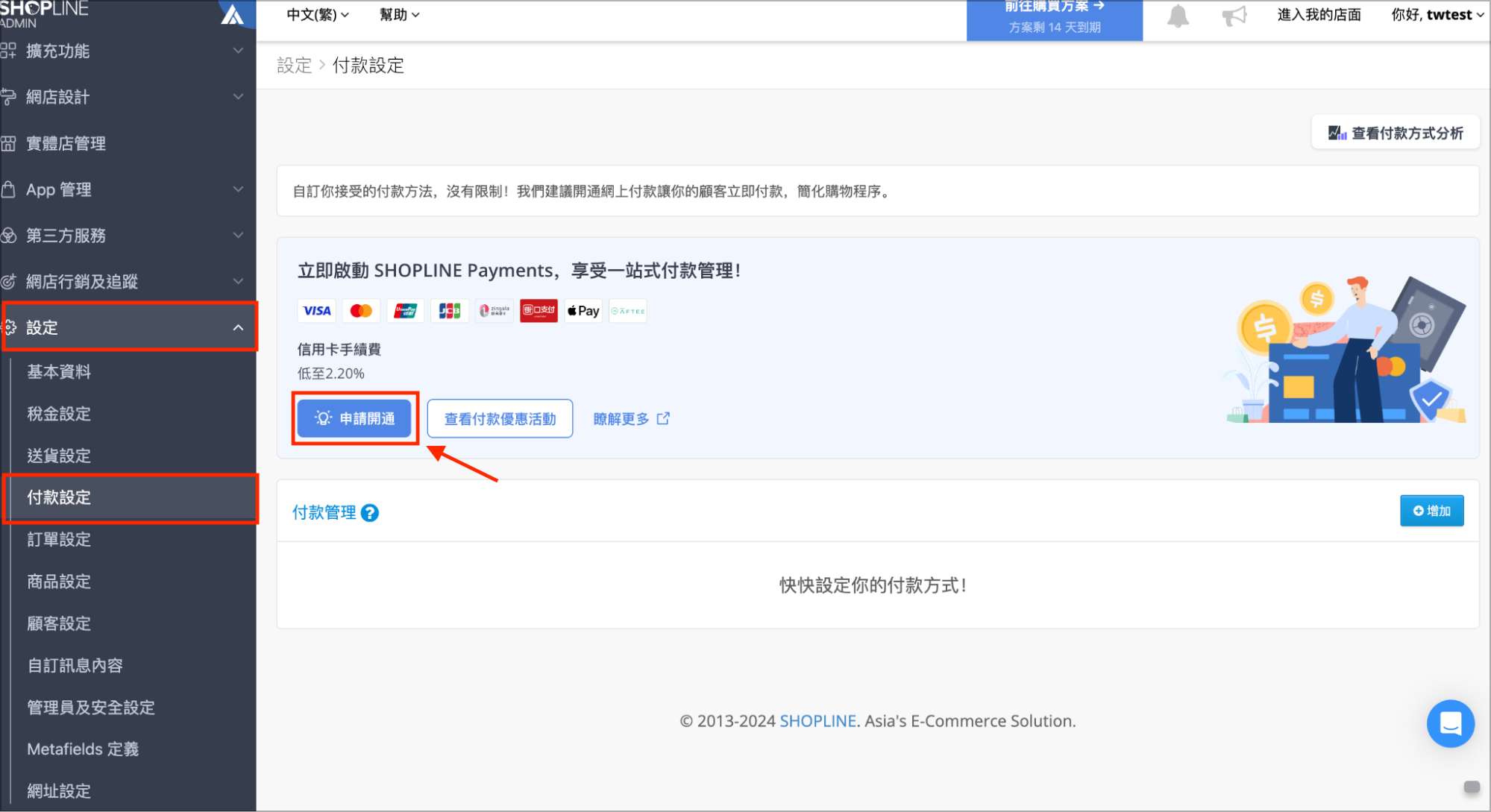Click the 付款管理 help question mark icon
This screenshot has width=1491, height=812.
[370, 513]
